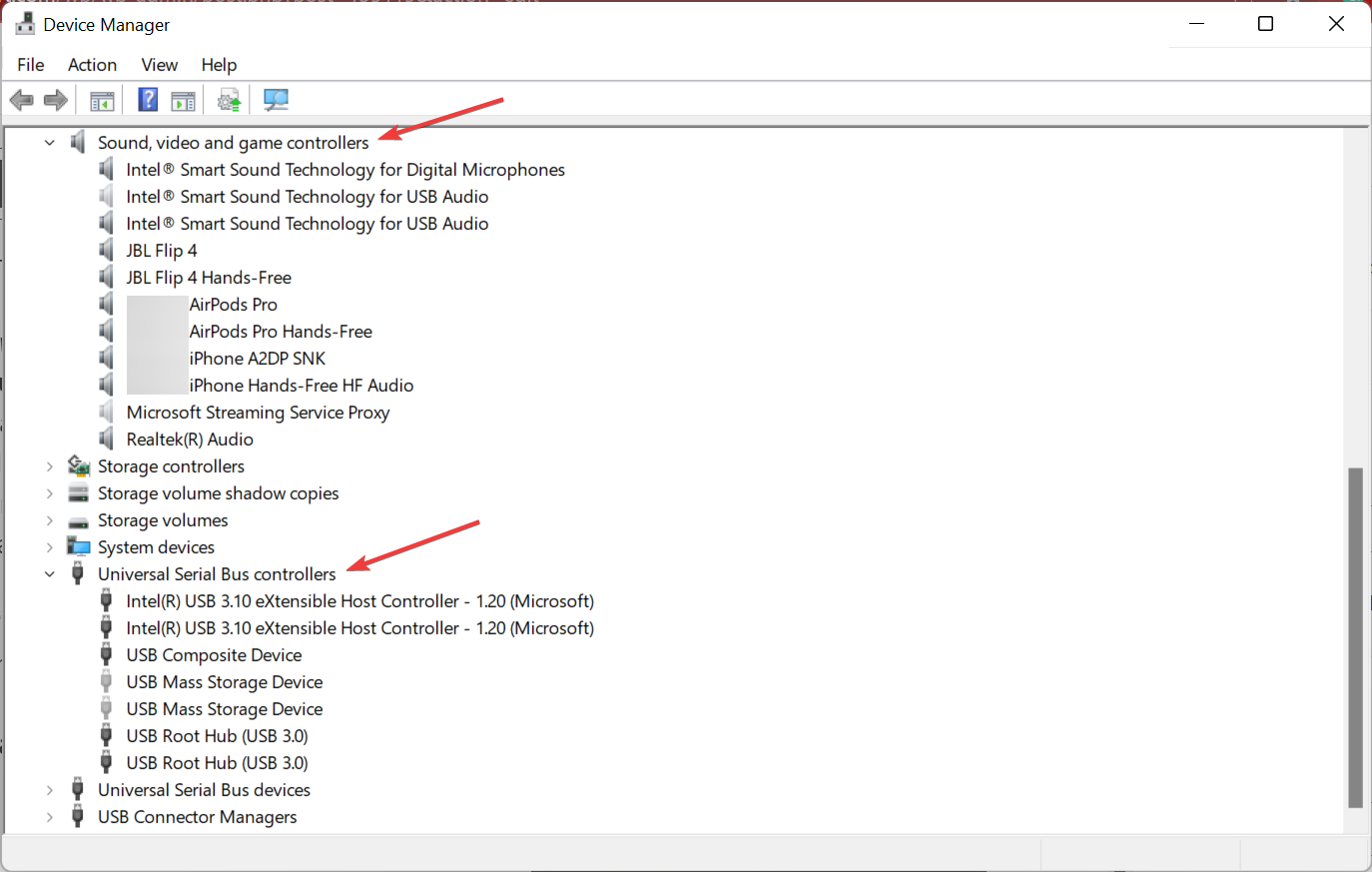Viewport: 1372px width, 872px height.
Task: Click Scan for hardware changes icon
Action: 276,100
